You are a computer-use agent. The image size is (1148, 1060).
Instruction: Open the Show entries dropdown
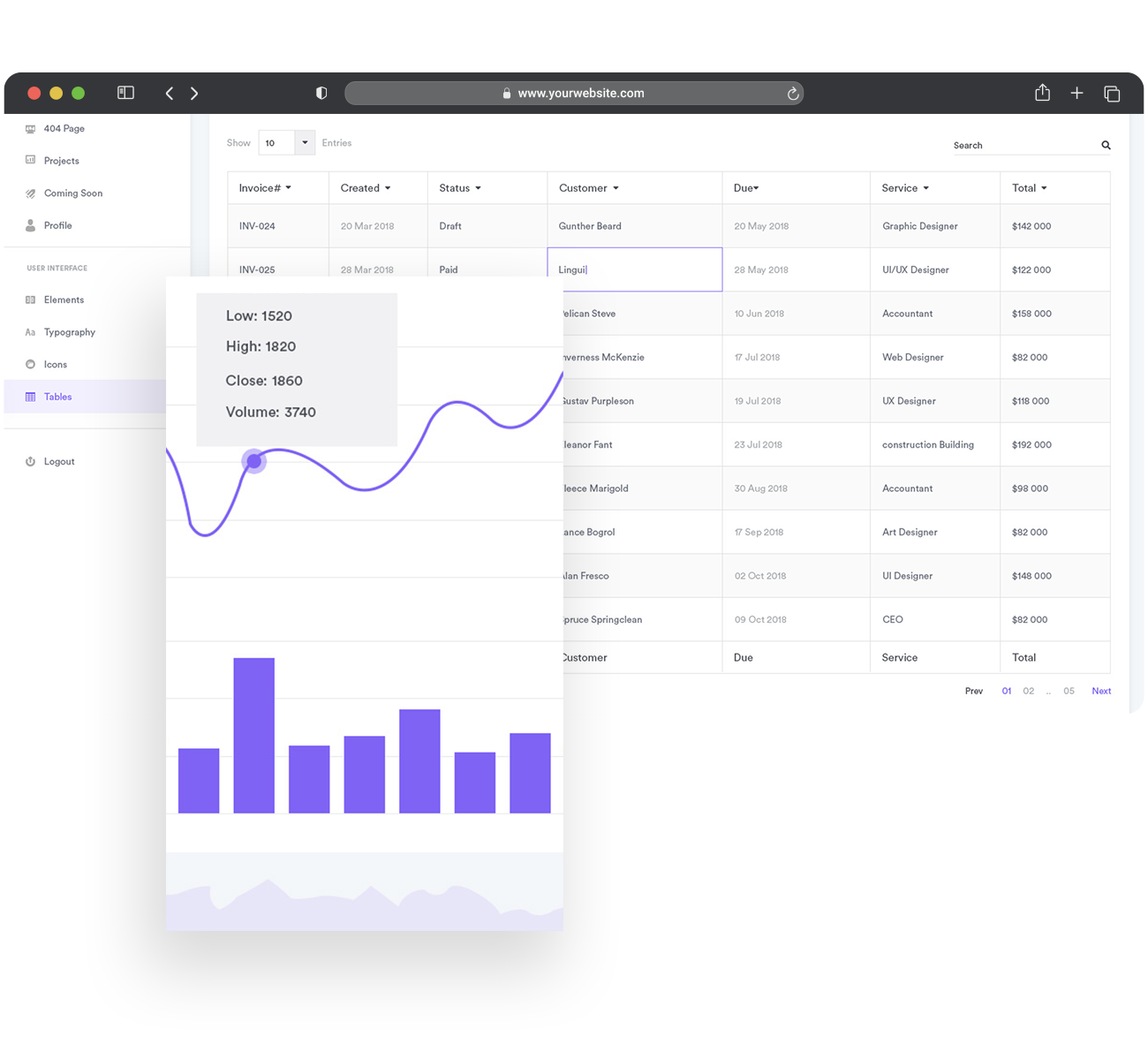coord(305,142)
